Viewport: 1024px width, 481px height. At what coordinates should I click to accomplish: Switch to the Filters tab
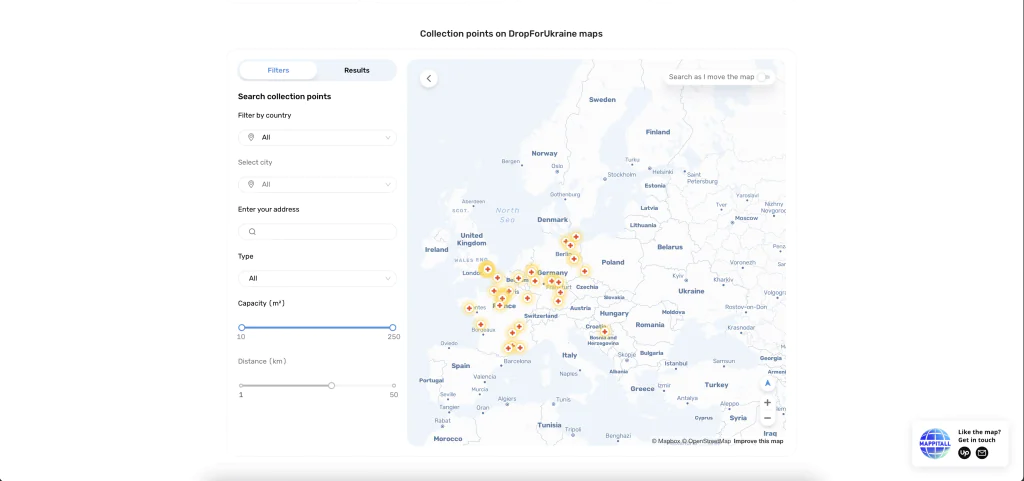[x=278, y=70]
